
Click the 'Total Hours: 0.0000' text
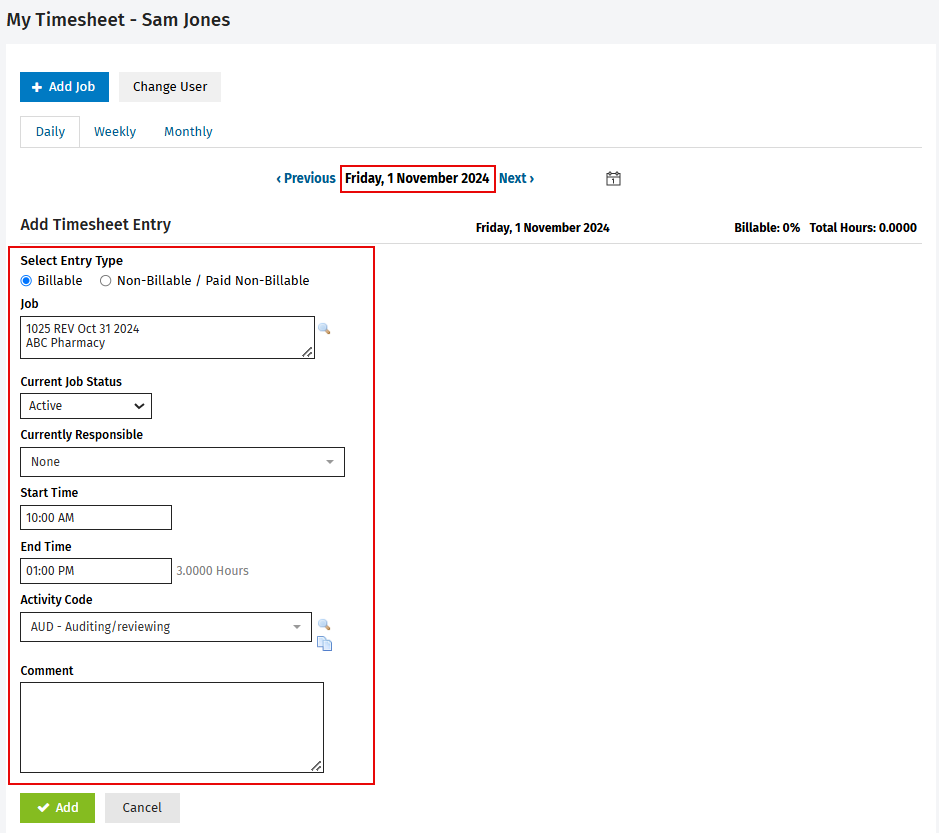pyautogui.click(x=863, y=228)
